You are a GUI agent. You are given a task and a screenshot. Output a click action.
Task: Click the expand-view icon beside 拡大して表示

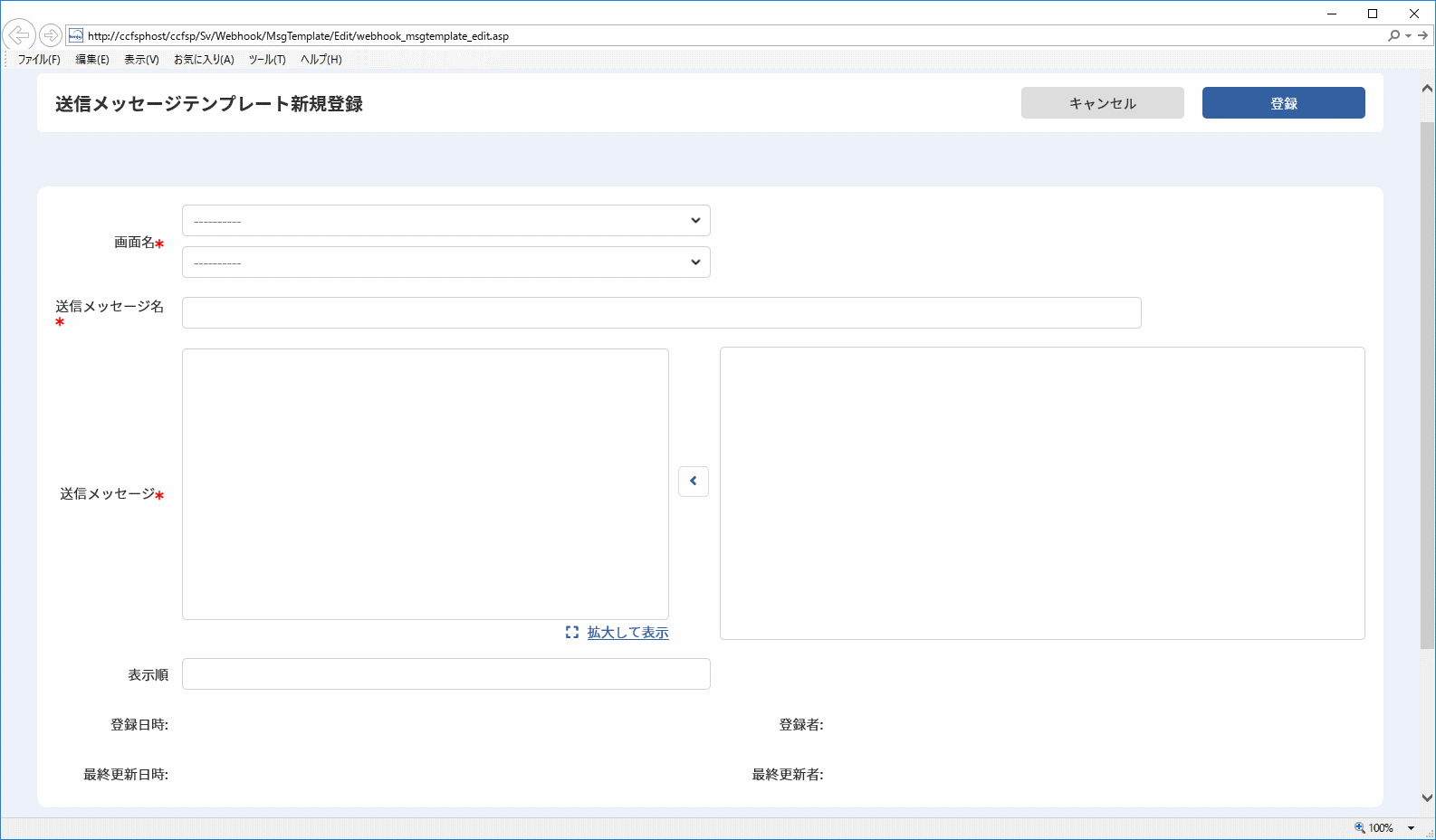coord(572,633)
